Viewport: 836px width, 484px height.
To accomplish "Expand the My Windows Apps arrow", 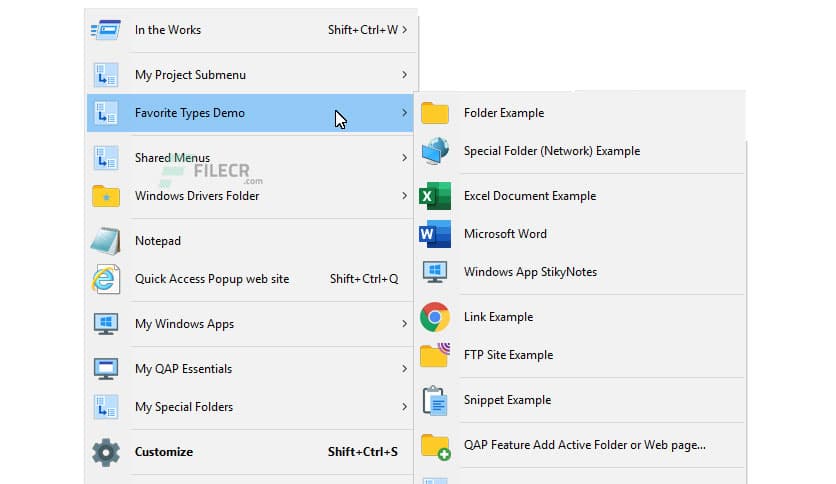I will coord(405,324).
